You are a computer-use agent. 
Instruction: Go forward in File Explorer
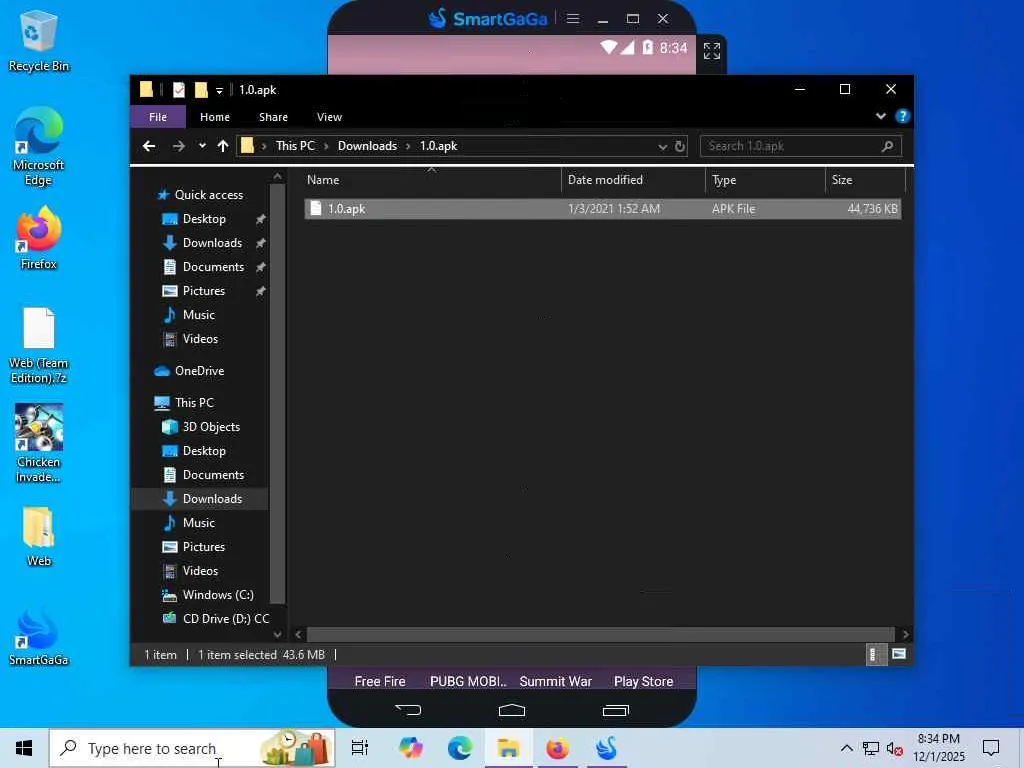click(178, 146)
